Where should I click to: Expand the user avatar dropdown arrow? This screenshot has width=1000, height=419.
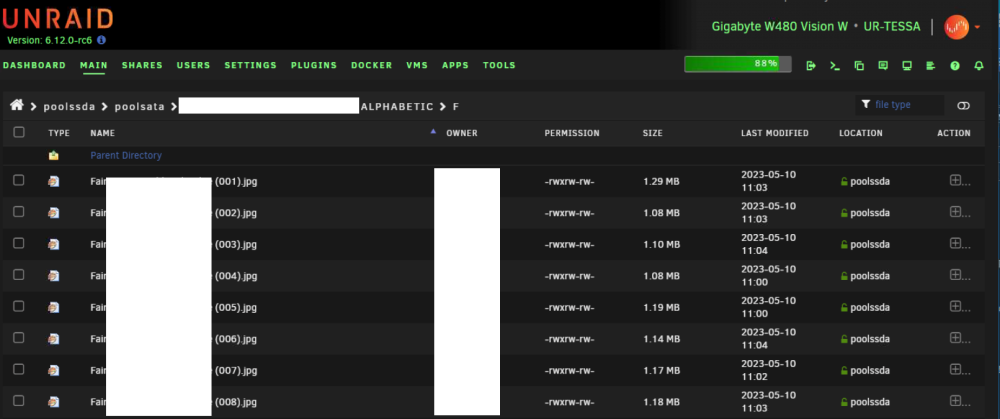978,27
